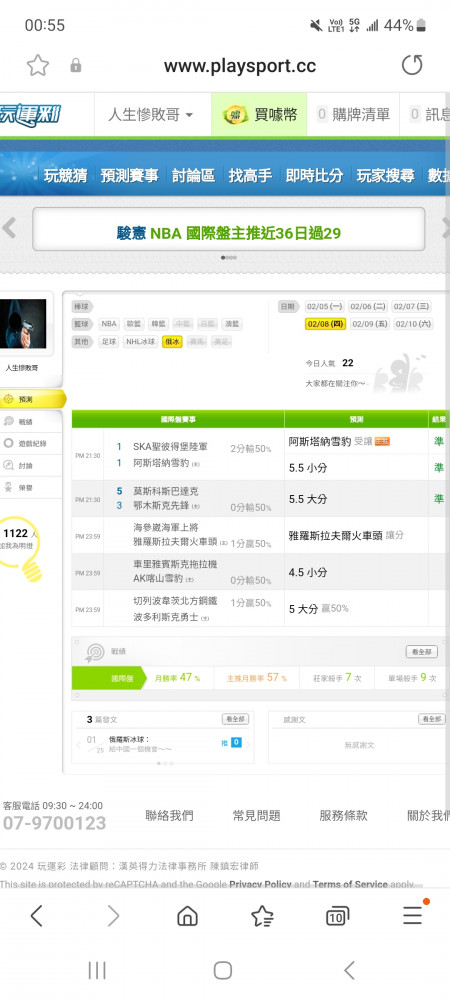Image resolution: width=450 pixels, height=1000 pixels.
Task: Open the browser tabs counter showing 10
Action: (337, 916)
